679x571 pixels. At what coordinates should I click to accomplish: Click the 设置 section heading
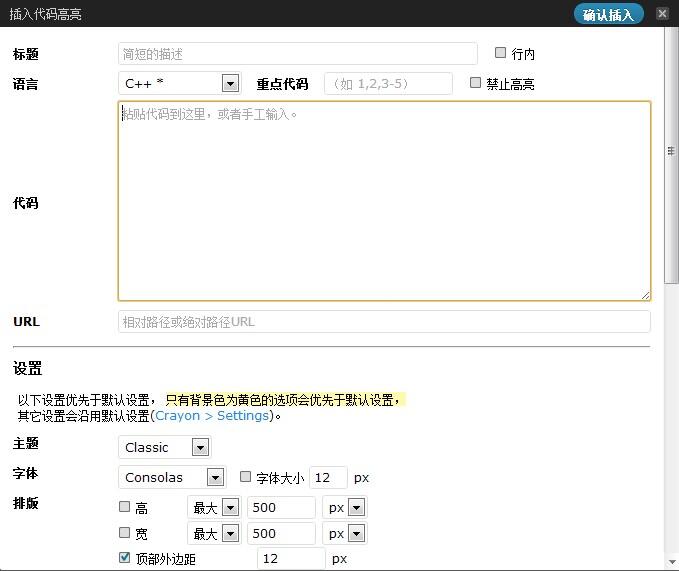pyautogui.click(x=27, y=368)
